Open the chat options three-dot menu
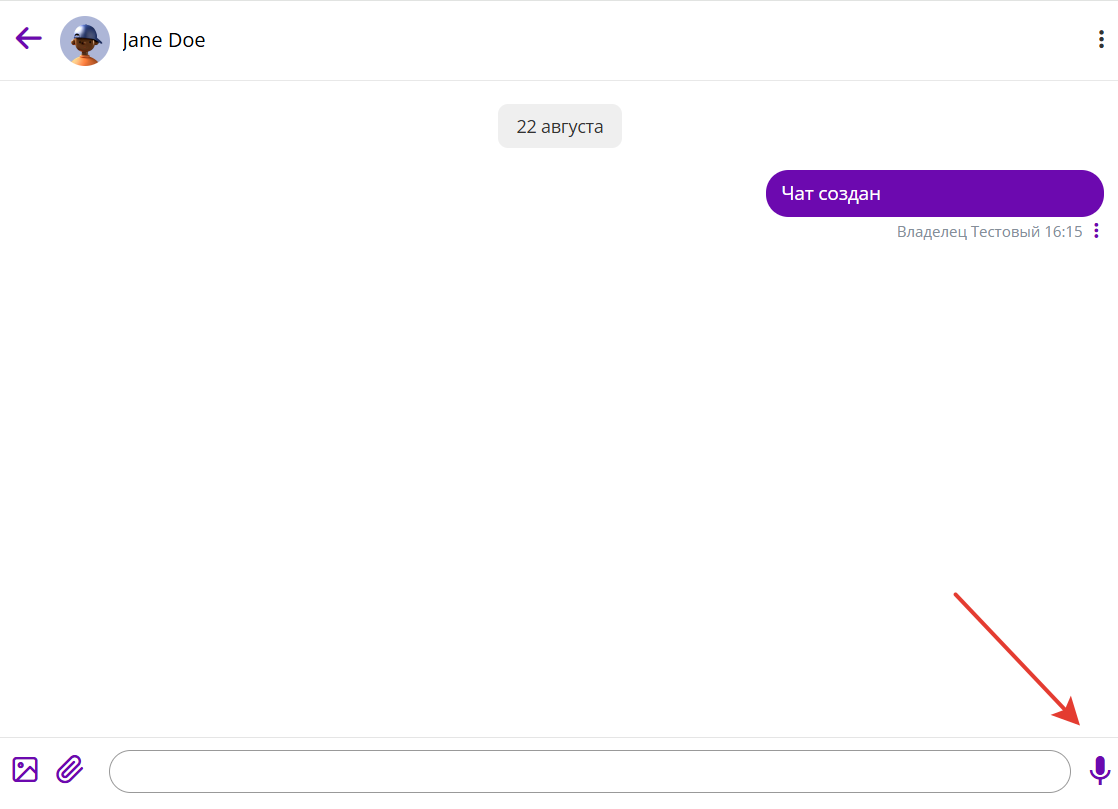 (1101, 39)
